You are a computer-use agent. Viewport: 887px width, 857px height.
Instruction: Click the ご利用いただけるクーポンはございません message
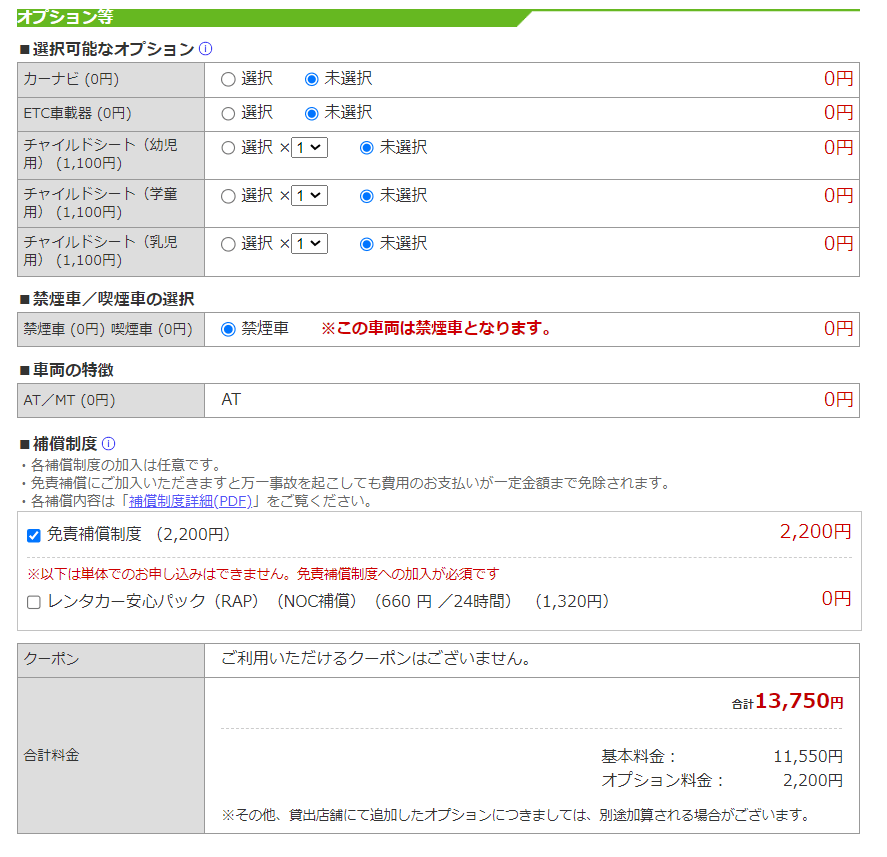pos(376,658)
